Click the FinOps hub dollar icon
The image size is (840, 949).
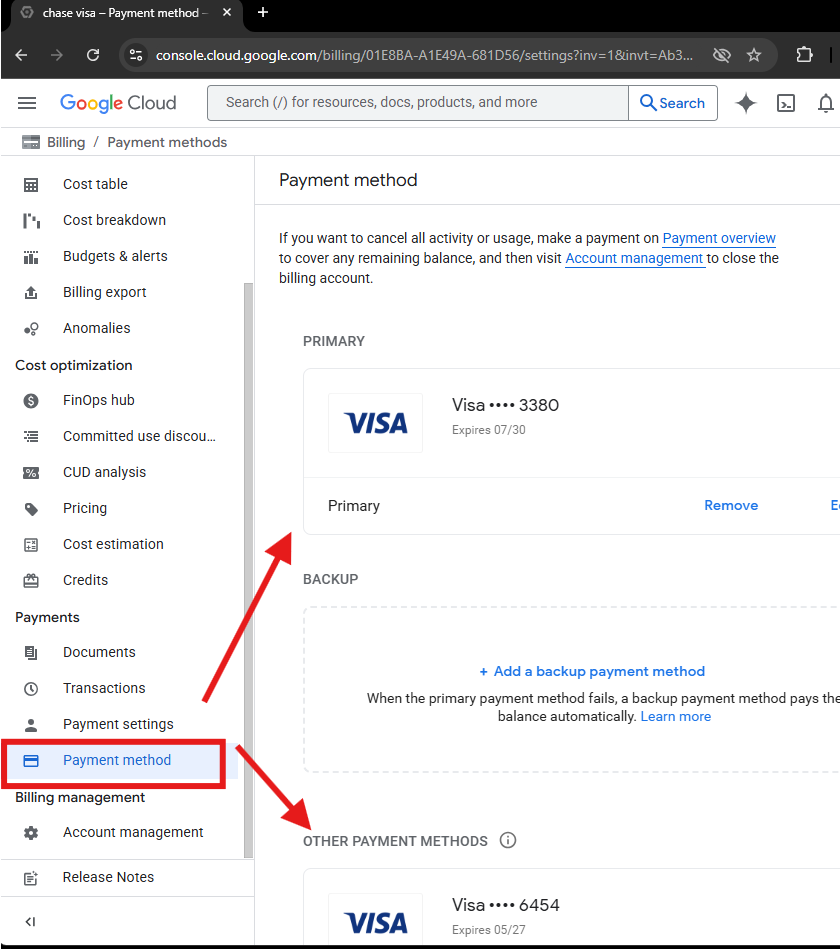31,401
